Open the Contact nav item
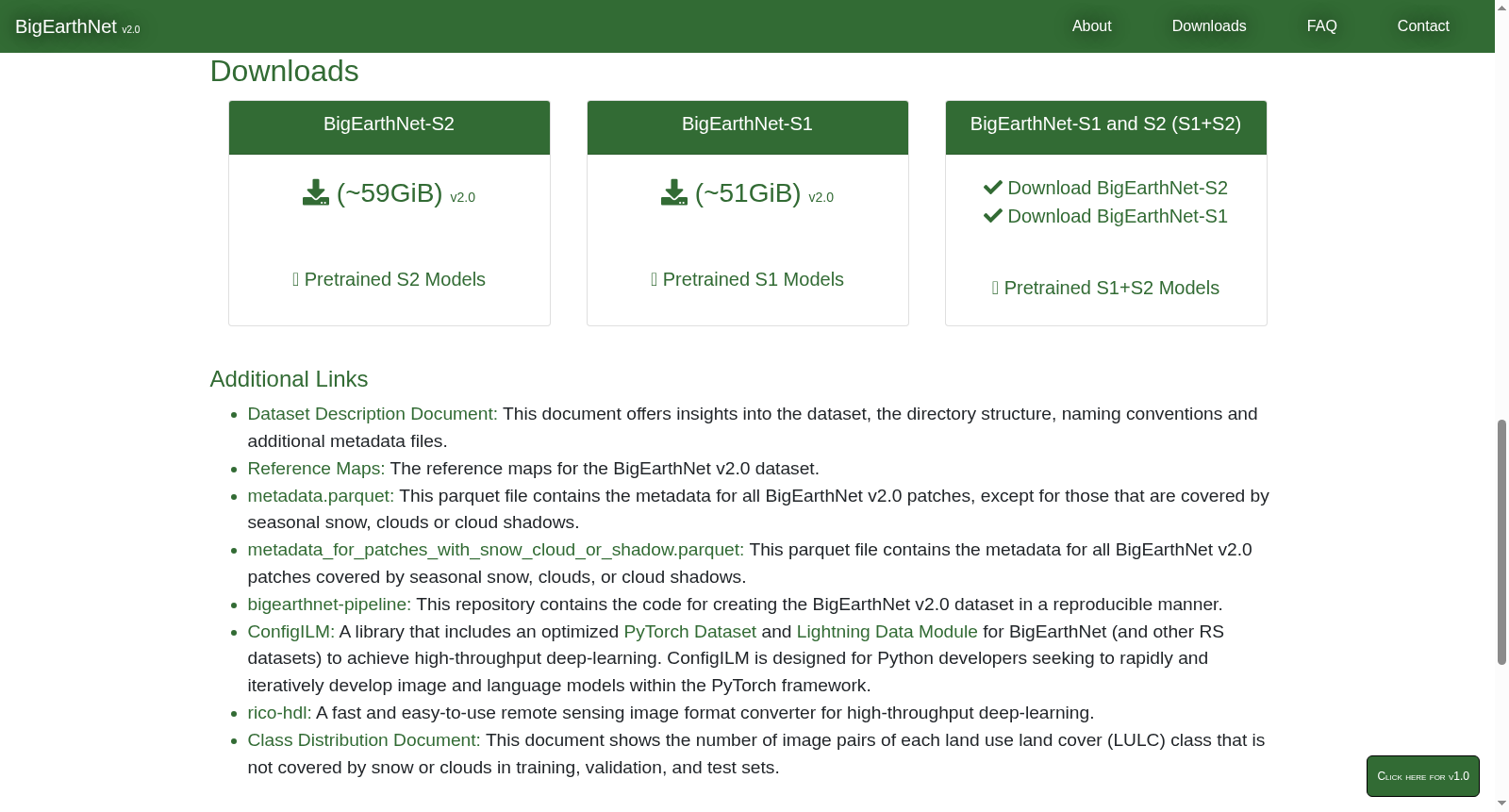The image size is (1509, 812). 1423,26
